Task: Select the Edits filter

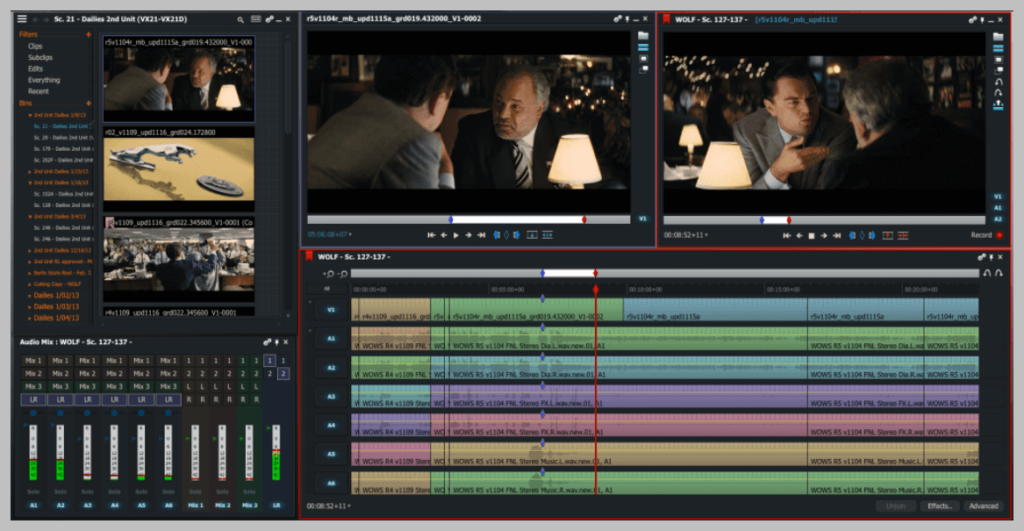Action: pos(35,69)
